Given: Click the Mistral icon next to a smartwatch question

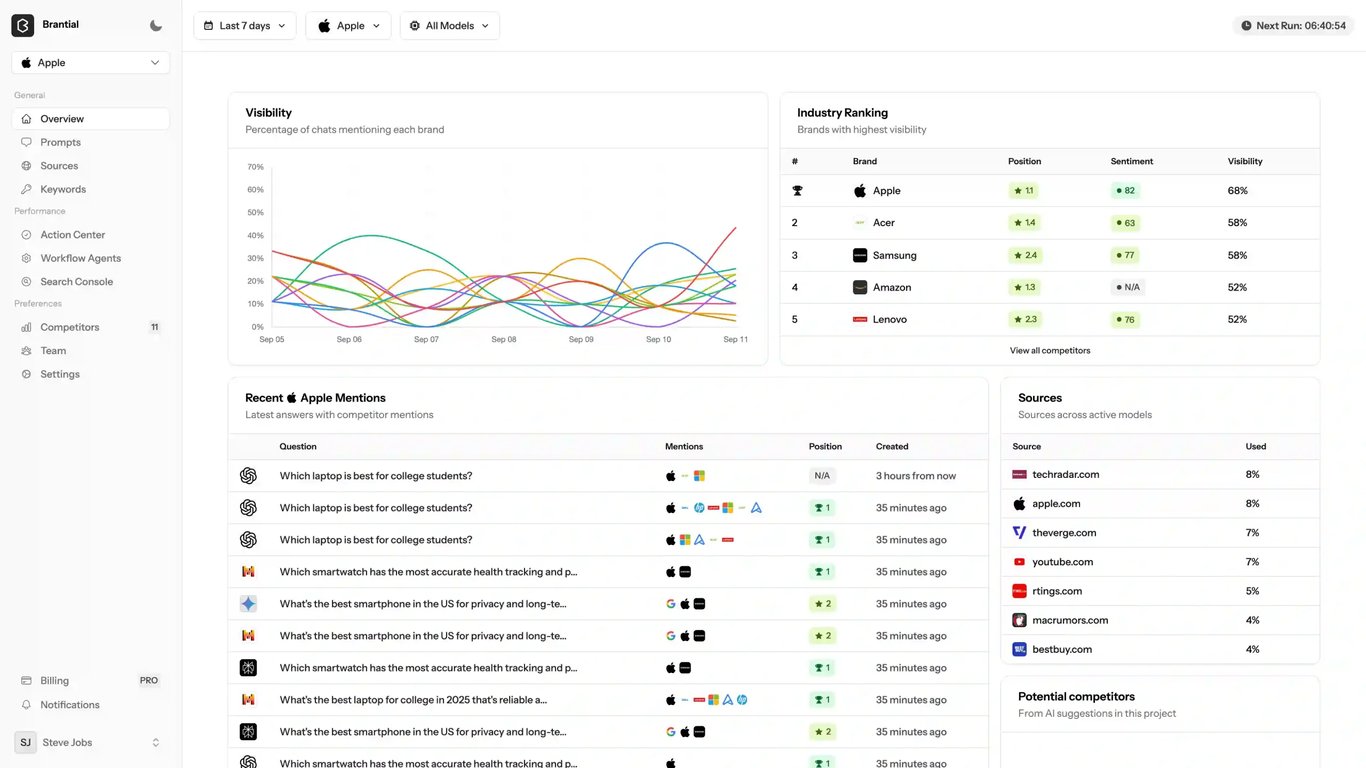Looking at the screenshot, I should click(248, 571).
